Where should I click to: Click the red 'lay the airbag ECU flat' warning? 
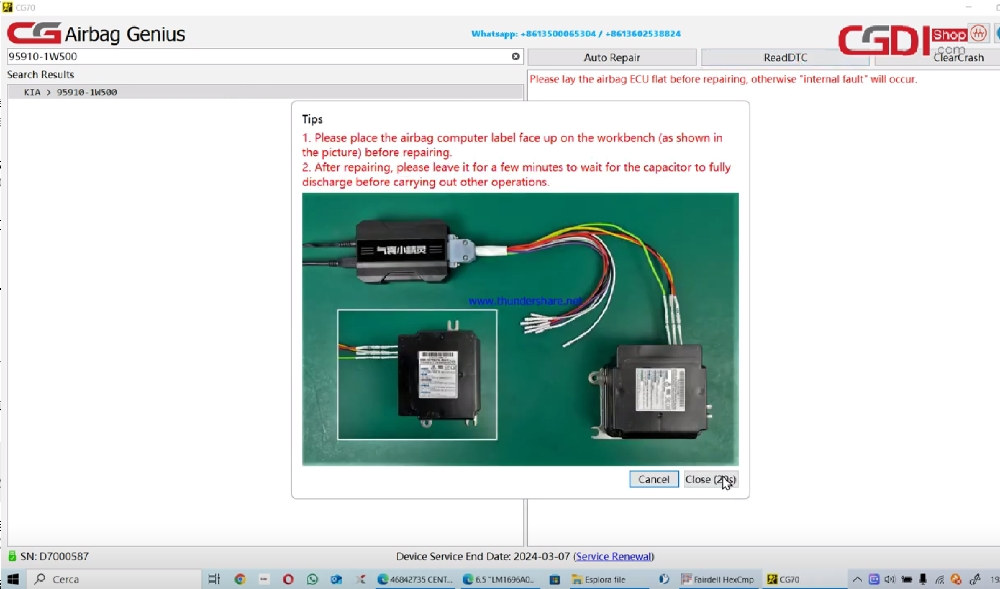[x=723, y=79]
